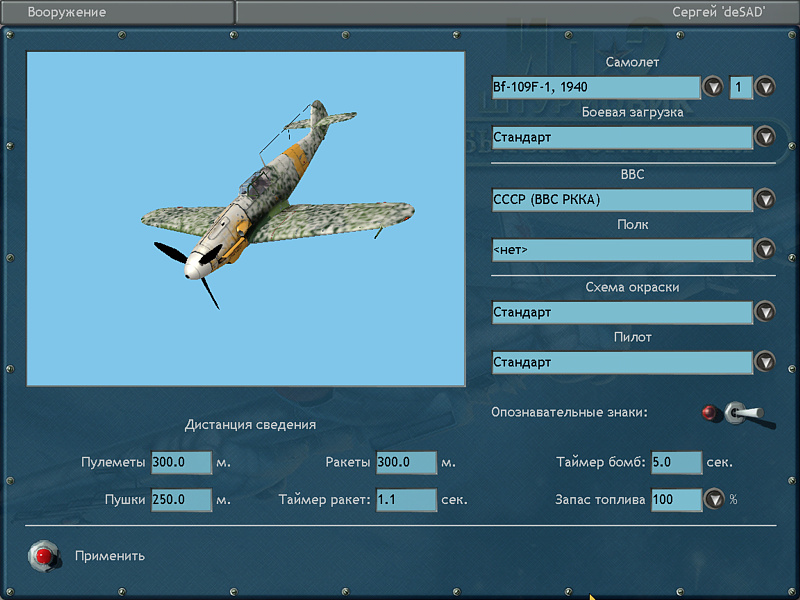
Task: Open the ВВС air force dropdown arrow
Action: [x=765, y=199]
